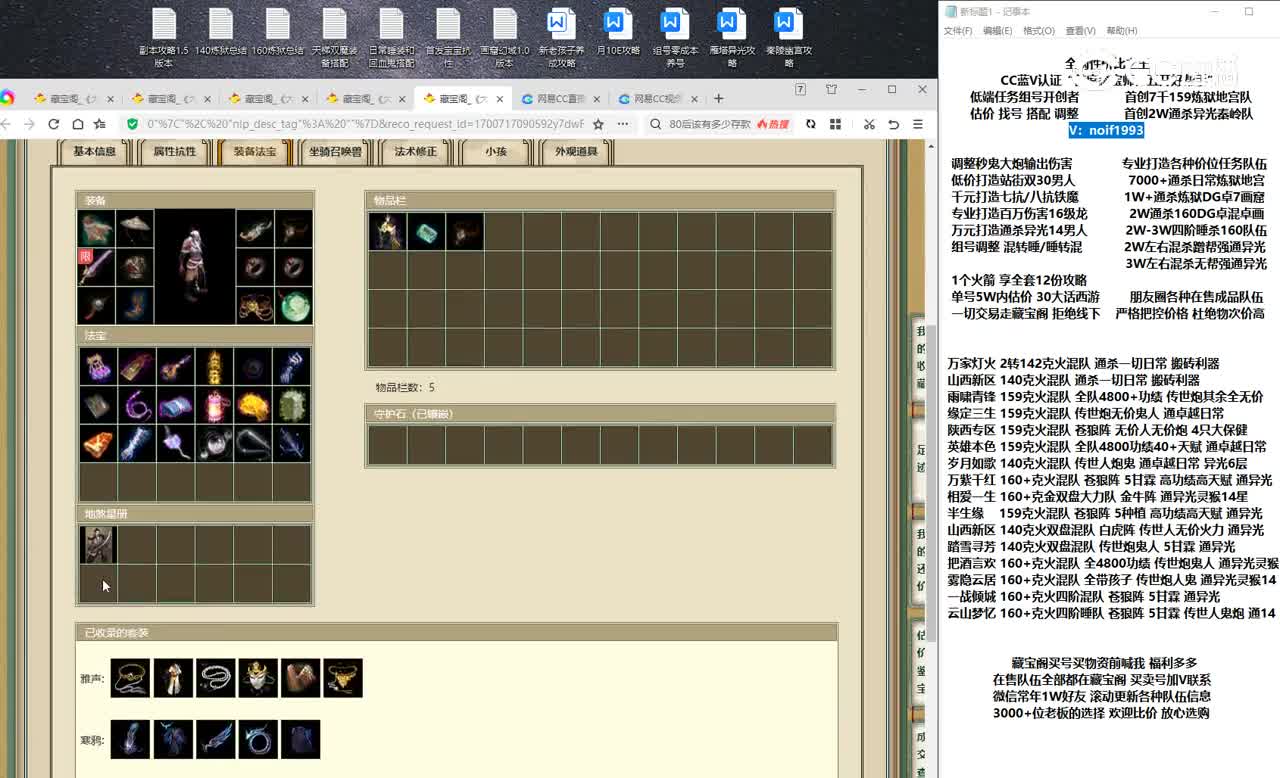The image size is (1280, 778).
Task: Go back with the browser back arrow
Action: (x=6, y=124)
